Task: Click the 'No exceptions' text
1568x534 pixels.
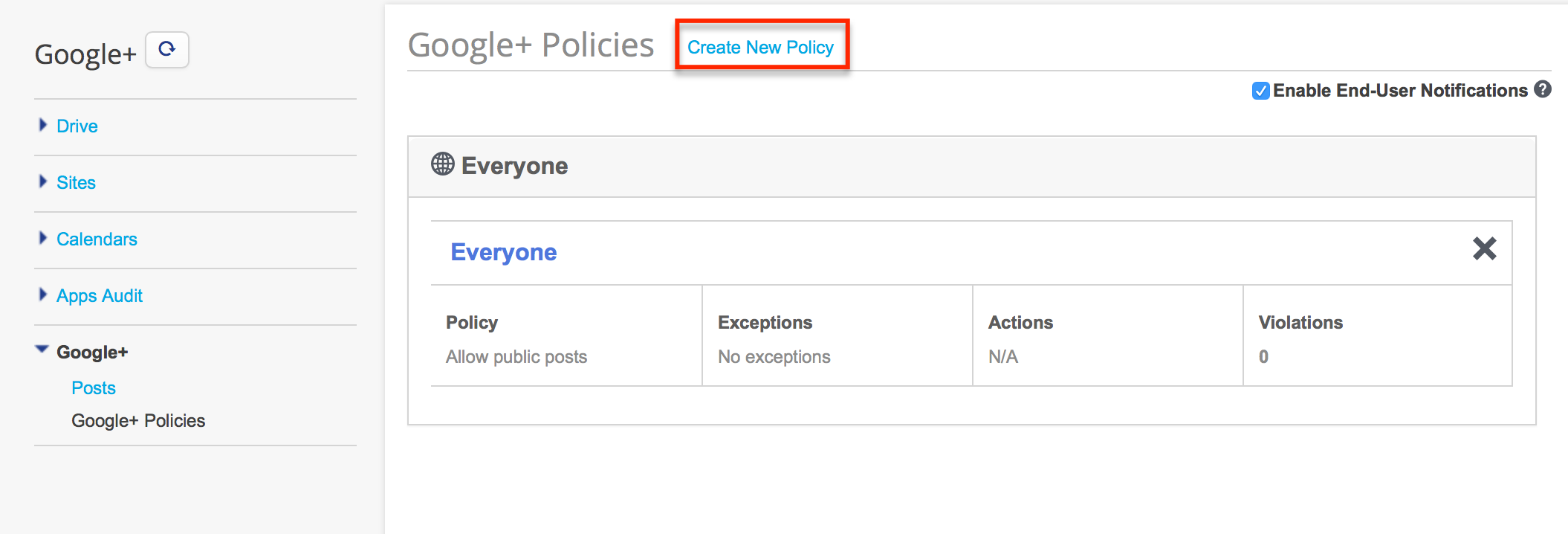Action: (774, 357)
